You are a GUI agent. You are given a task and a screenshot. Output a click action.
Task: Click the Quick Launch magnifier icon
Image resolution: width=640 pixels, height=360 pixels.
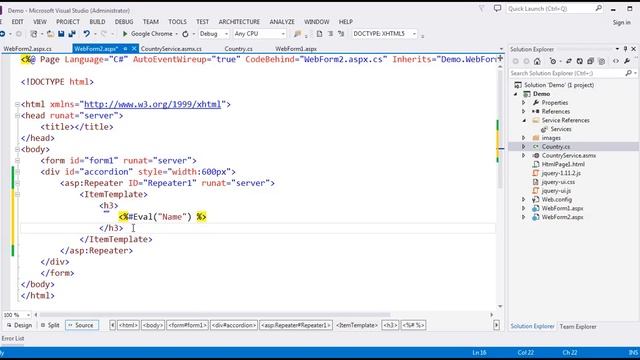598,8
